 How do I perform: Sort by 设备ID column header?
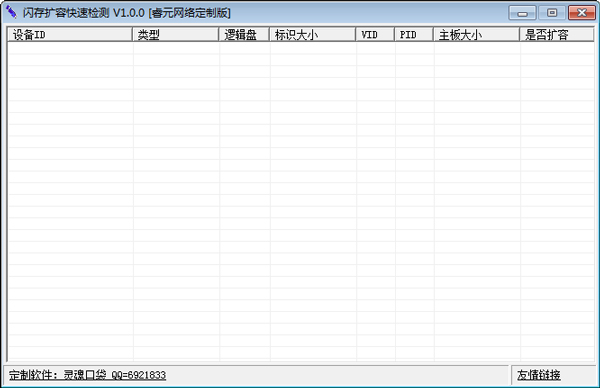click(70, 35)
